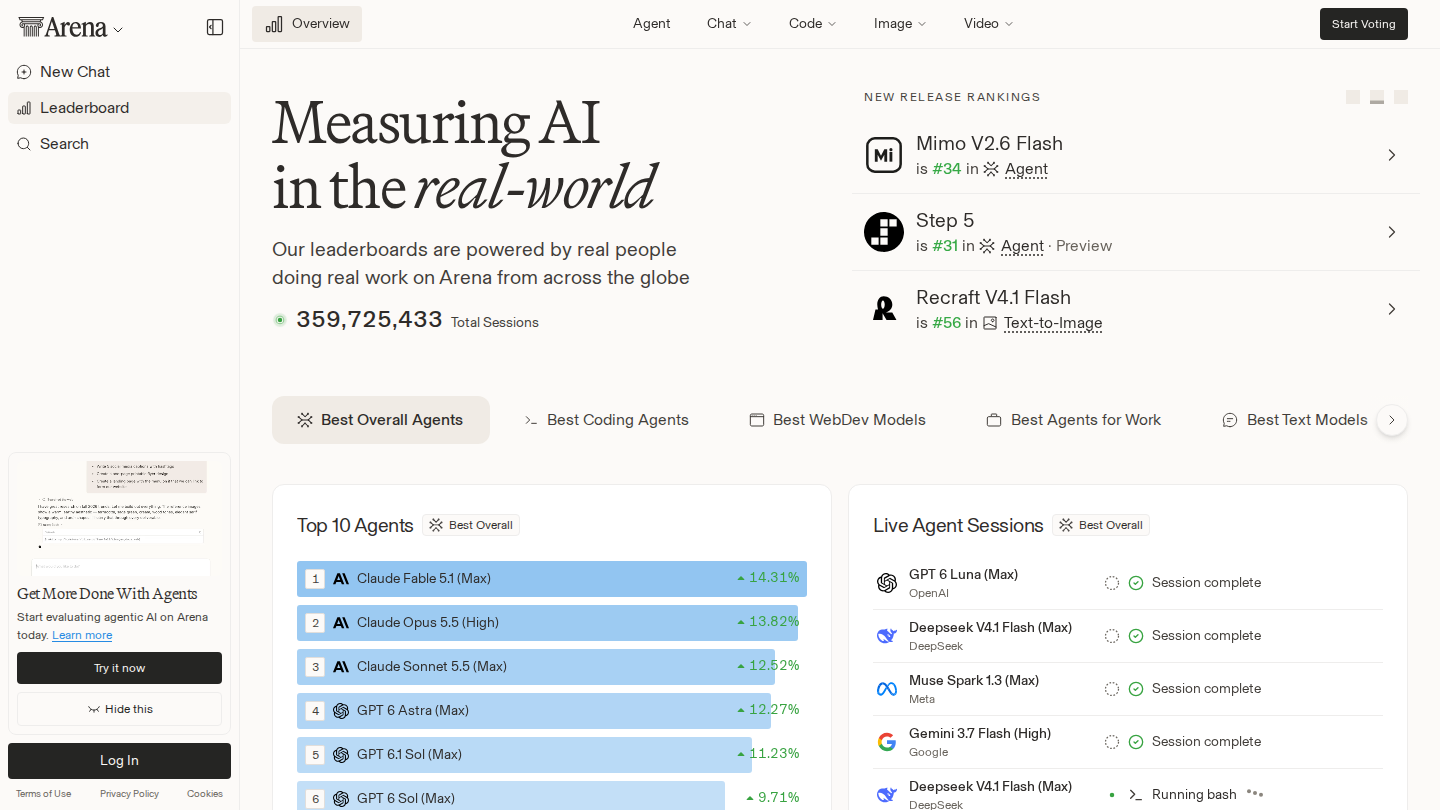The image size is (1440, 810).
Task: Open the Overview button in top bar
Action: coord(307,24)
